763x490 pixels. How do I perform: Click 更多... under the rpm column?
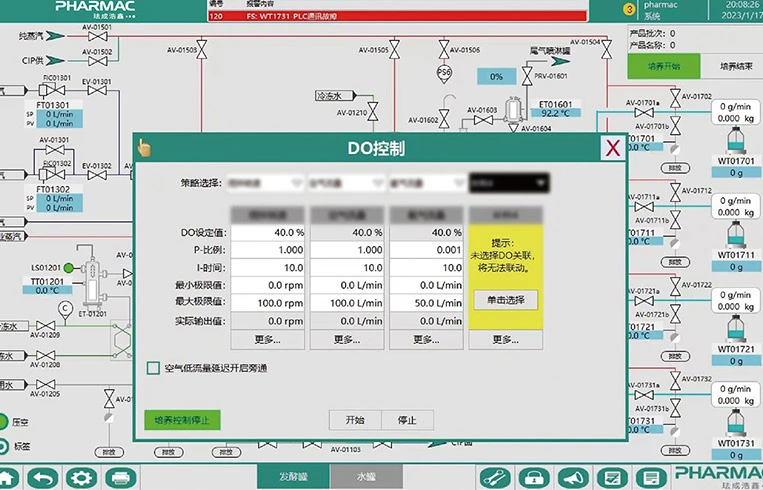point(268,340)
